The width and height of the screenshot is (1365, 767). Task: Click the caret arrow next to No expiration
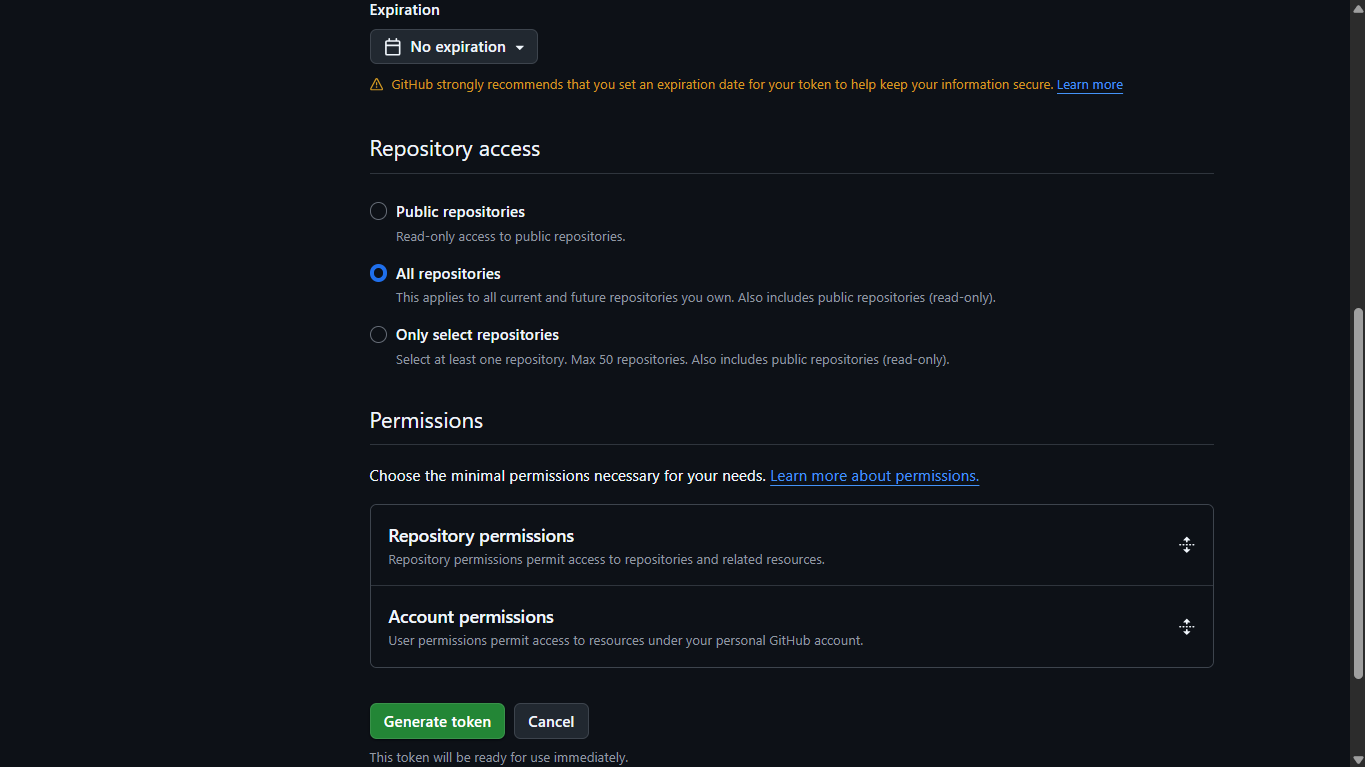(520, 48)
